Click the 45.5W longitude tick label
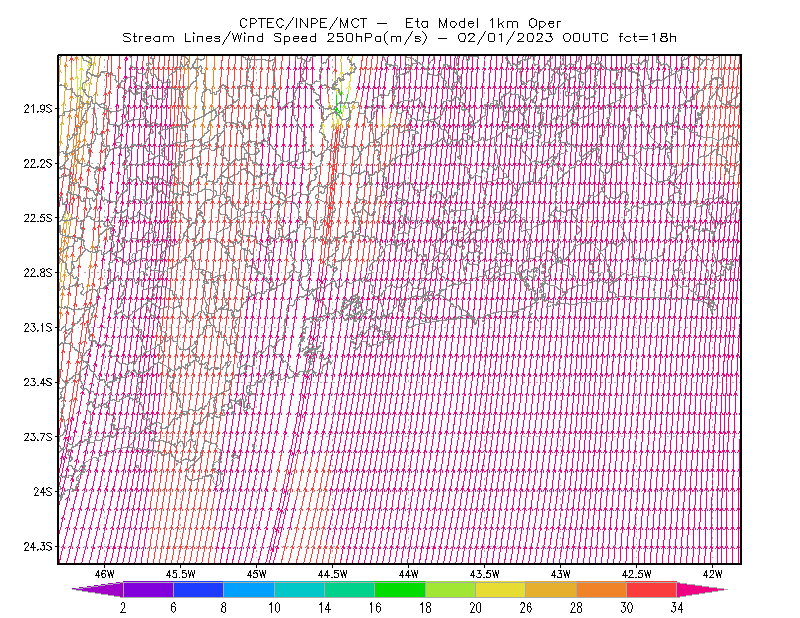The image size is (800, 618). tap(180, 574)
